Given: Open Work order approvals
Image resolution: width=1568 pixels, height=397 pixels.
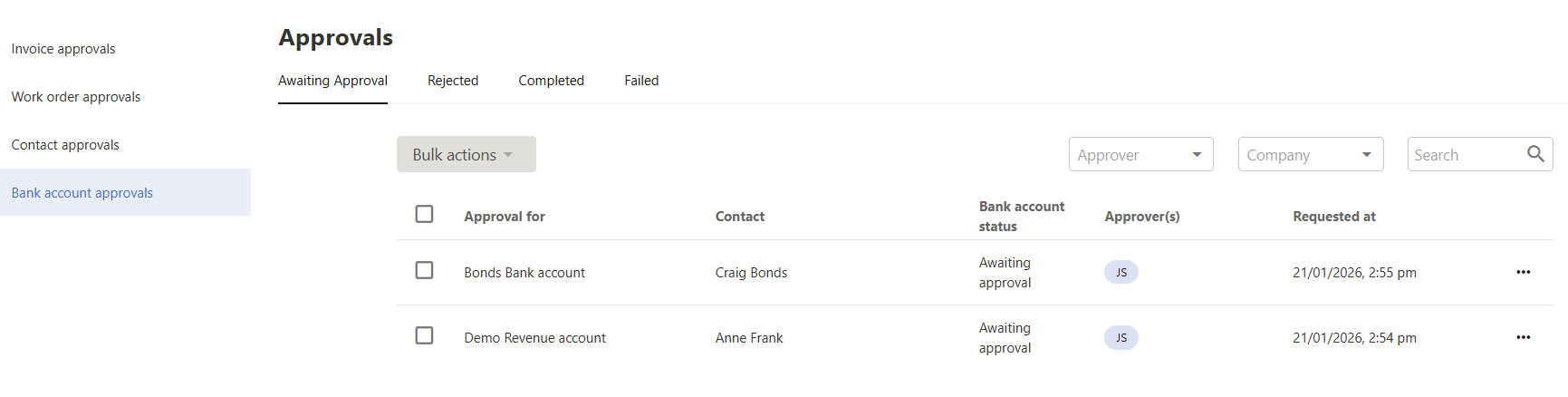Looking at the screenshot, I should click(x=76, y=97).
